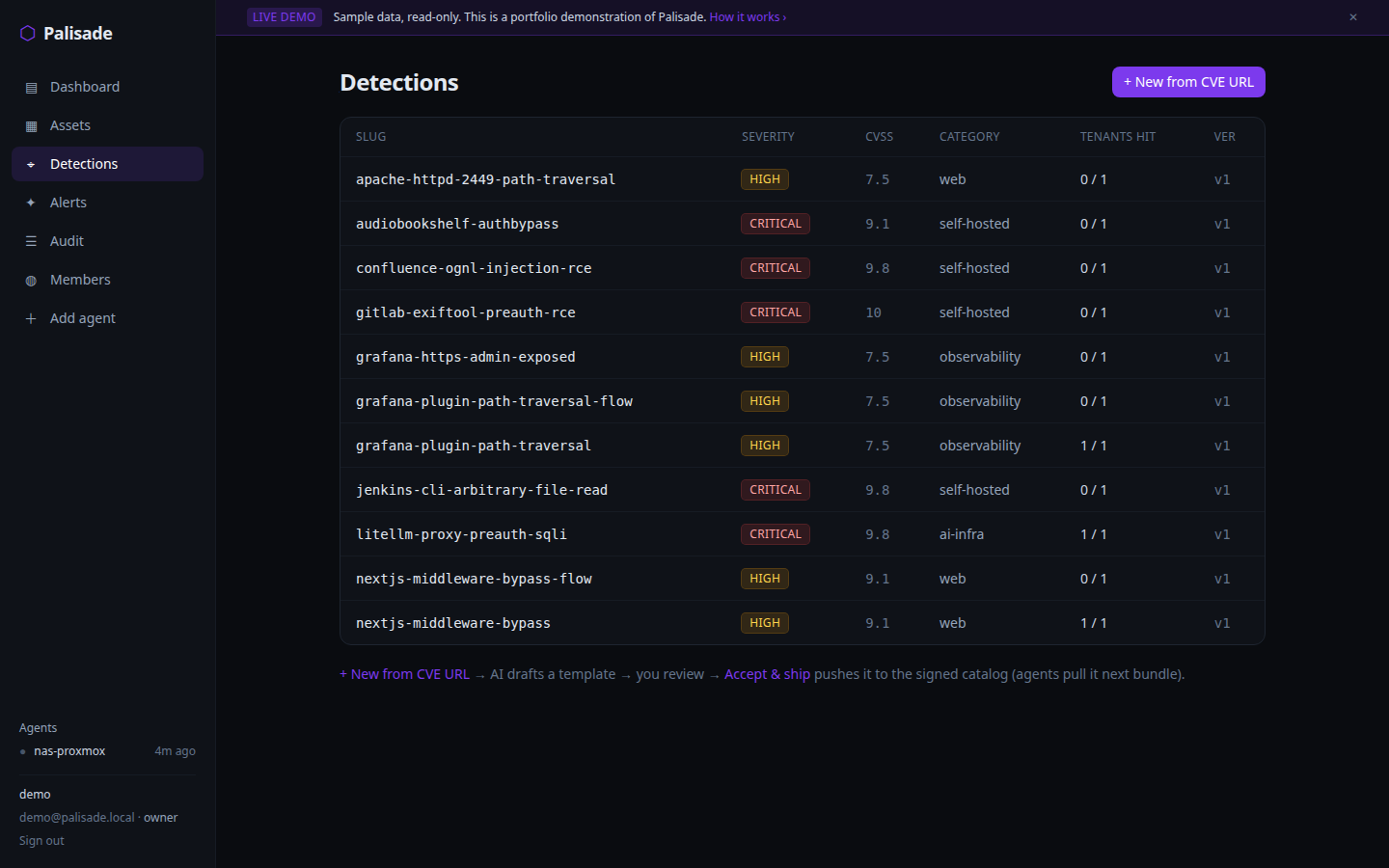
Task: Click CRITICAL badge on audiobookshelf-authbypass row
Action: point(776,224)
